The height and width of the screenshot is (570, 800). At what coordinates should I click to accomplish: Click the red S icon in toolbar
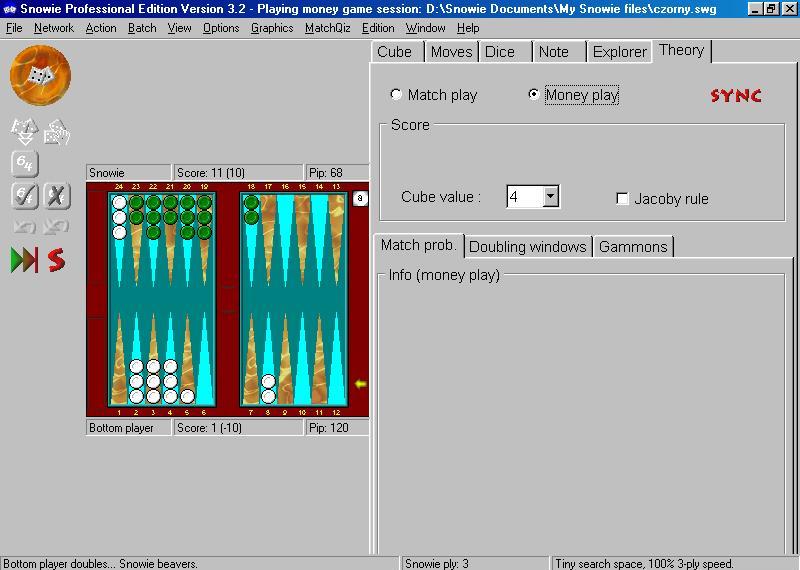57,260
